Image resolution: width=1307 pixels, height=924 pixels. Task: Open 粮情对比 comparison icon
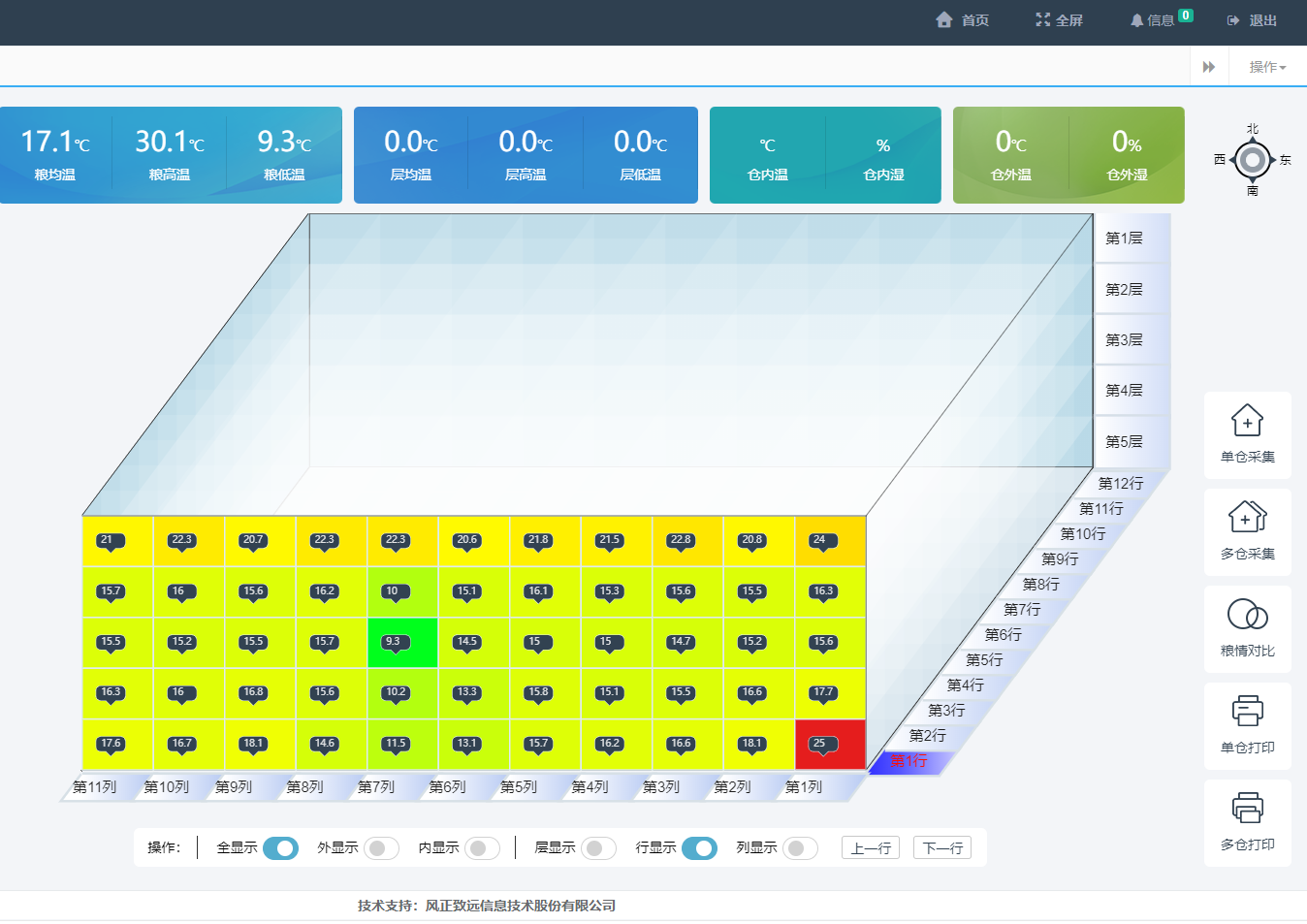coord(1247,615)
